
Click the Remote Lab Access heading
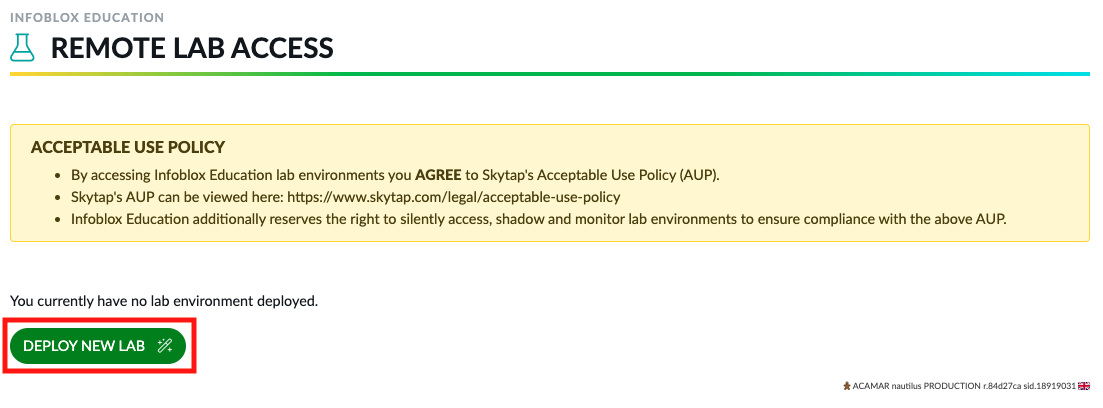point(192,47)
